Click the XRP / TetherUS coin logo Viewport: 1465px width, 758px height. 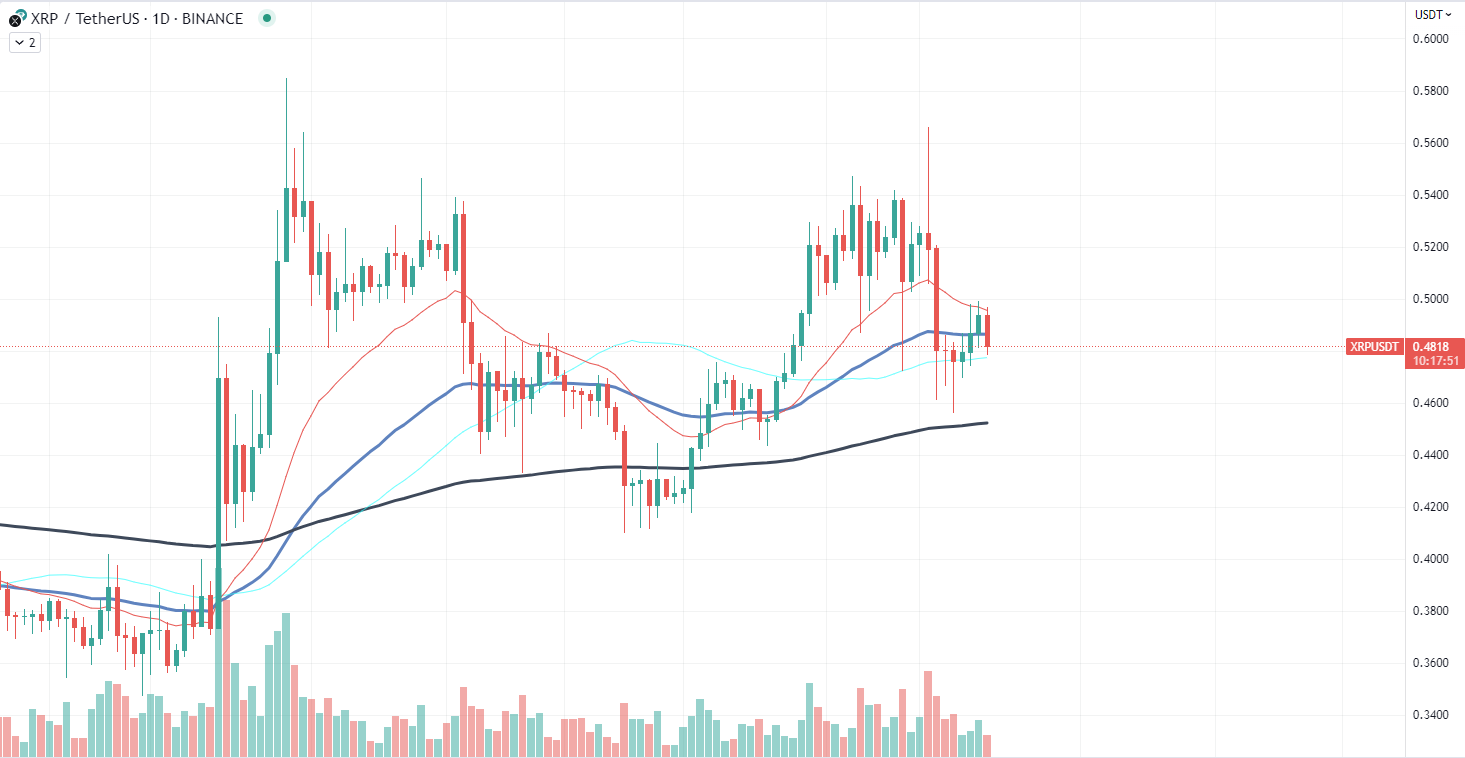click(x=16, y=19)
